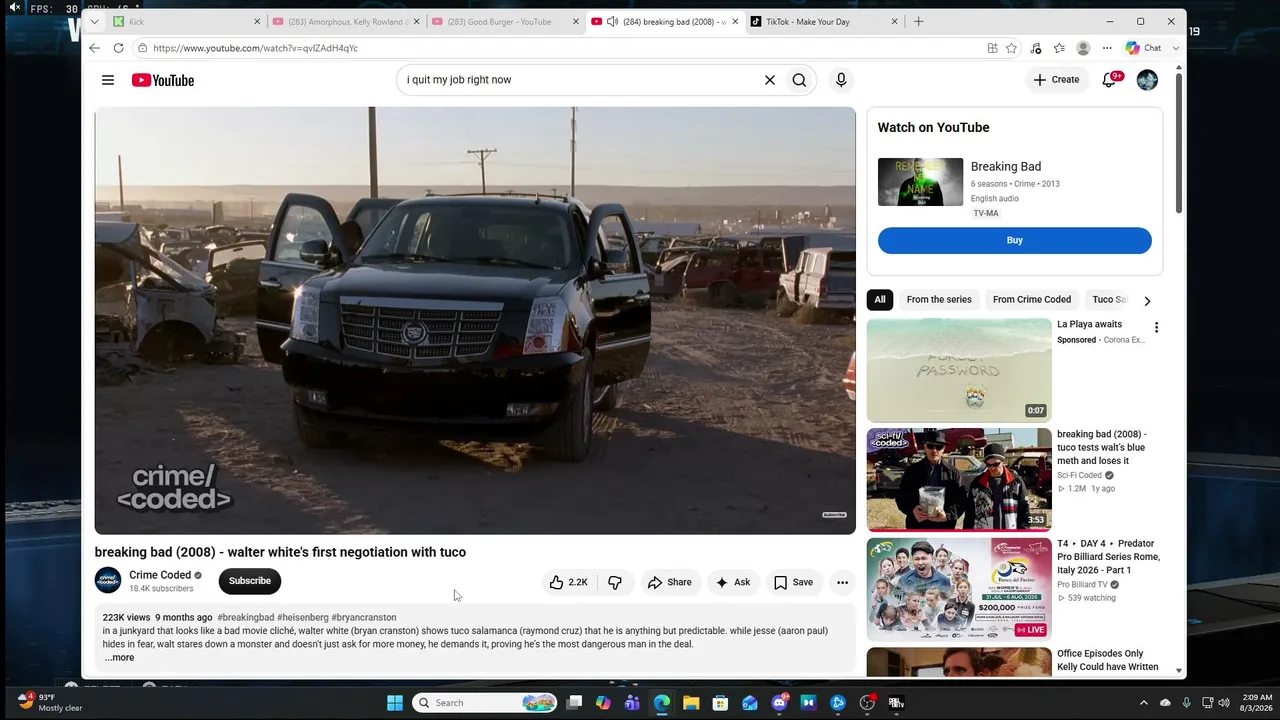Open Task View from the taskbar
Image resolution: width=1280 pixels, height=720 pixels.
coord(574,703)
